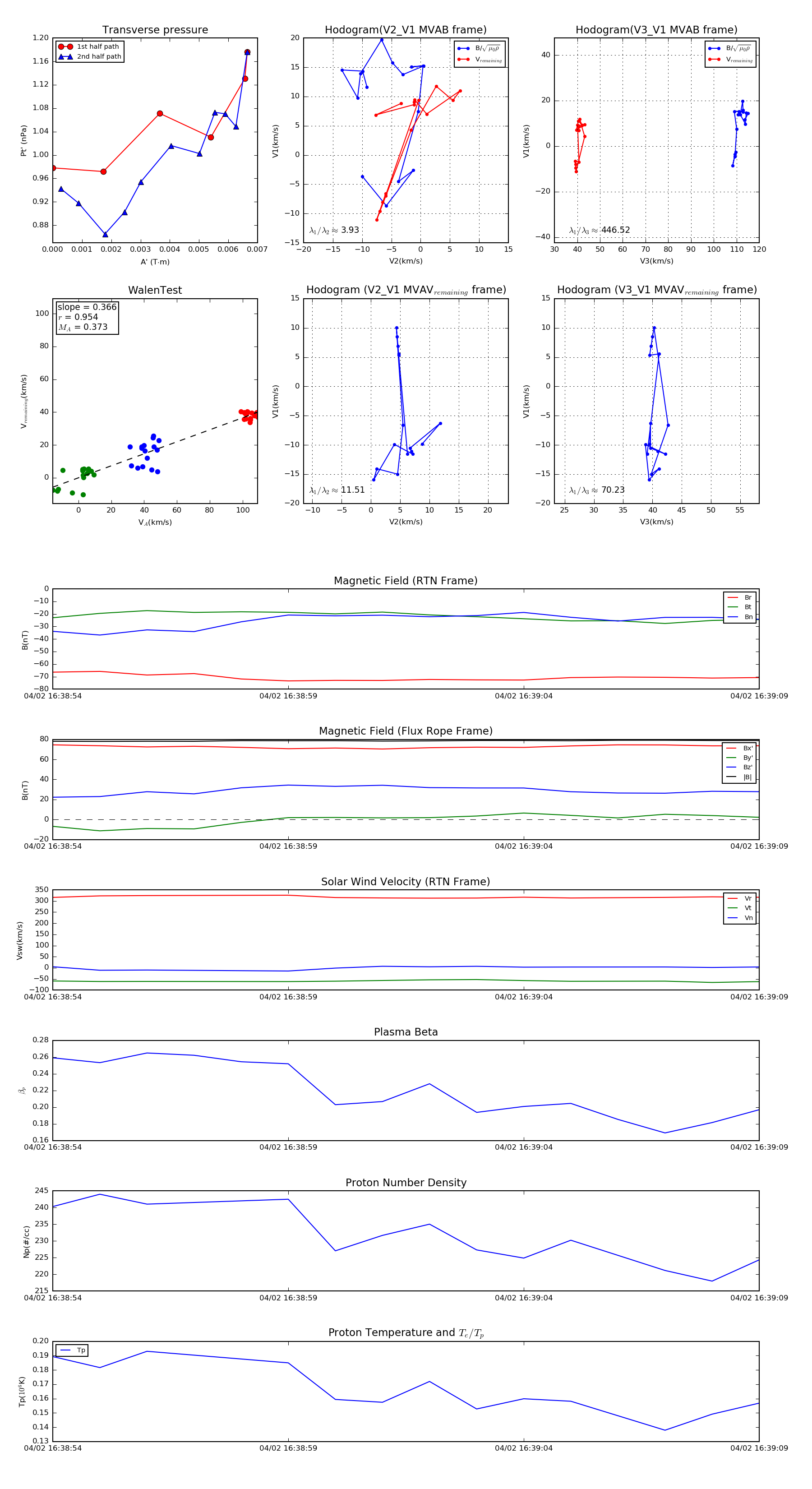Screen dimensions: 812x1489
Task: Click the V2_V1 MVAB hodogram's Vremaining legend entry
Action: tap(480, 60)
